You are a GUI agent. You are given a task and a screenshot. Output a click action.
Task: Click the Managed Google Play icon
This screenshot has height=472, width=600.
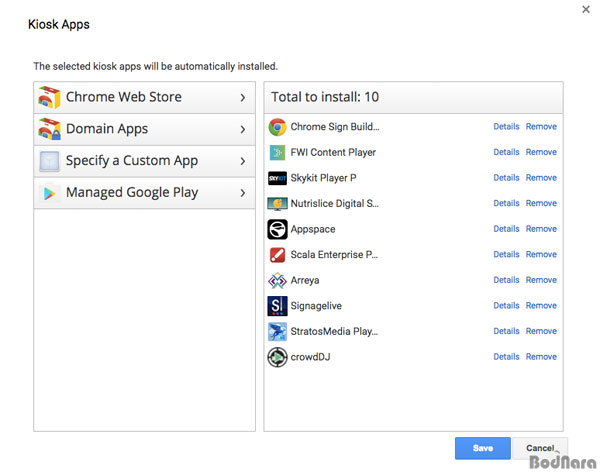[49, 193]
